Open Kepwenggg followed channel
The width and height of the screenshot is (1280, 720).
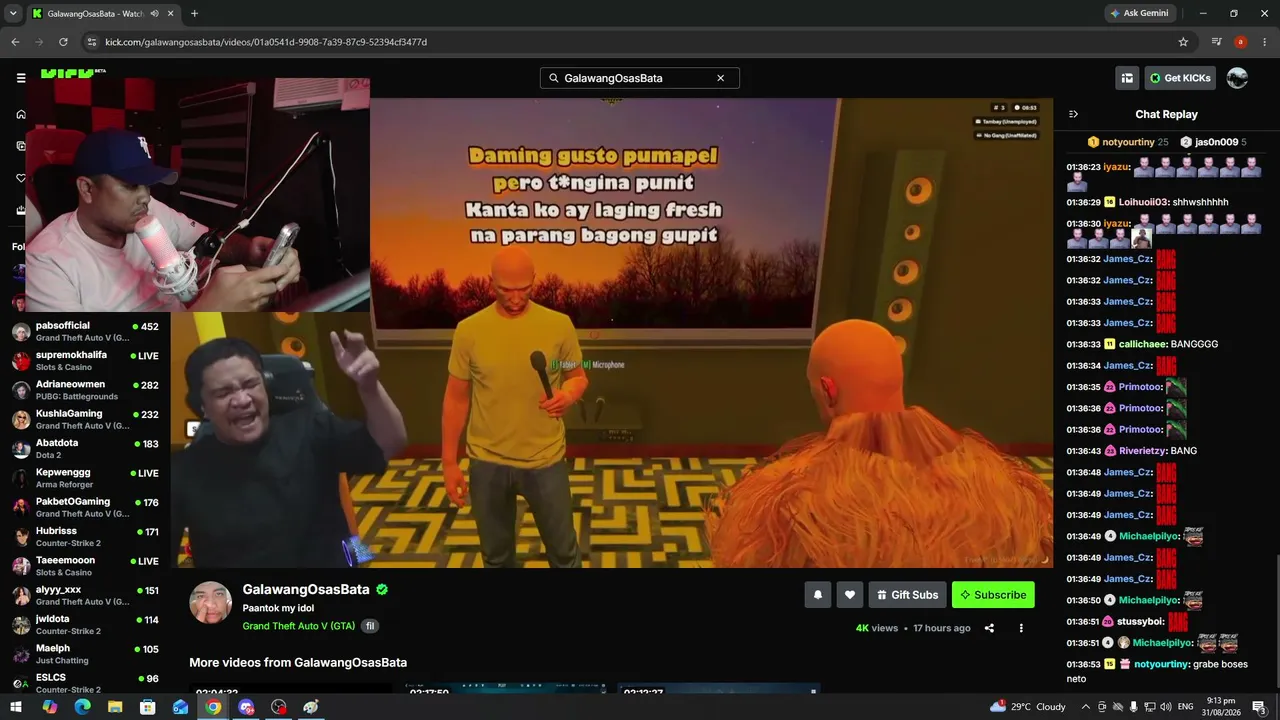pyautogui.click(x=85, y=478)
